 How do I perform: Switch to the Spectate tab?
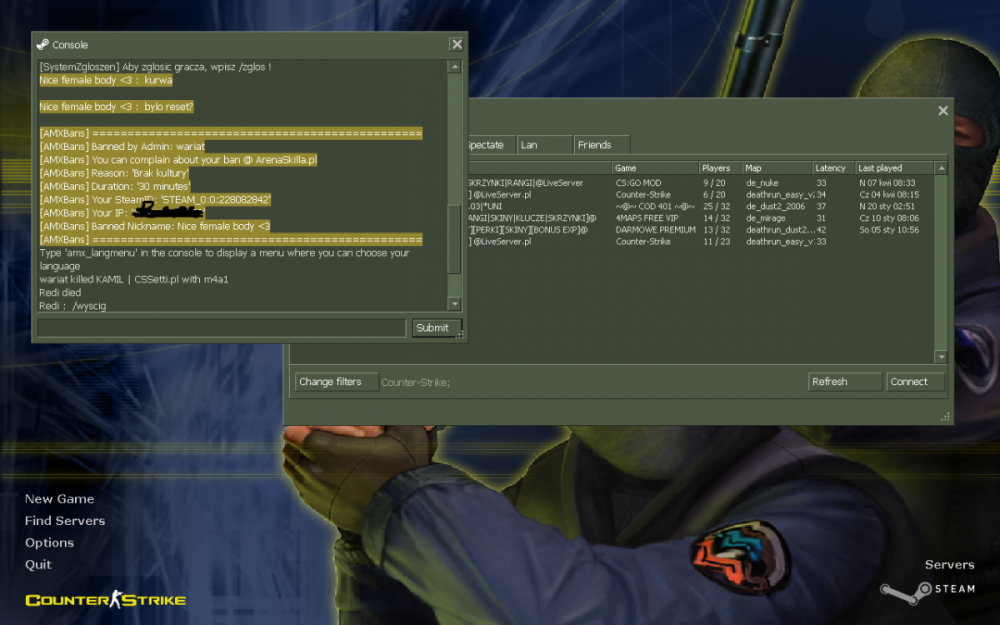[491, 145]
